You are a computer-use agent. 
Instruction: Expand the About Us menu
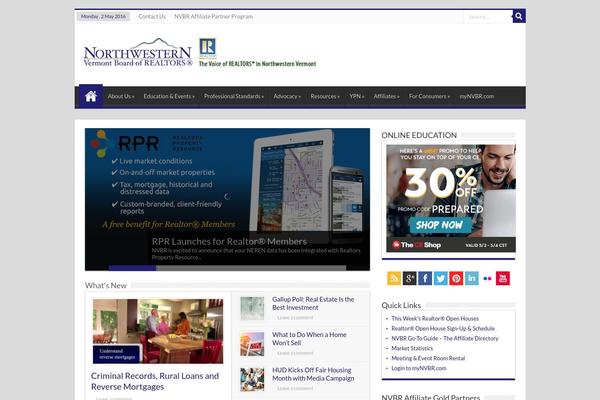pyautogui.click(x=121, y=96)
